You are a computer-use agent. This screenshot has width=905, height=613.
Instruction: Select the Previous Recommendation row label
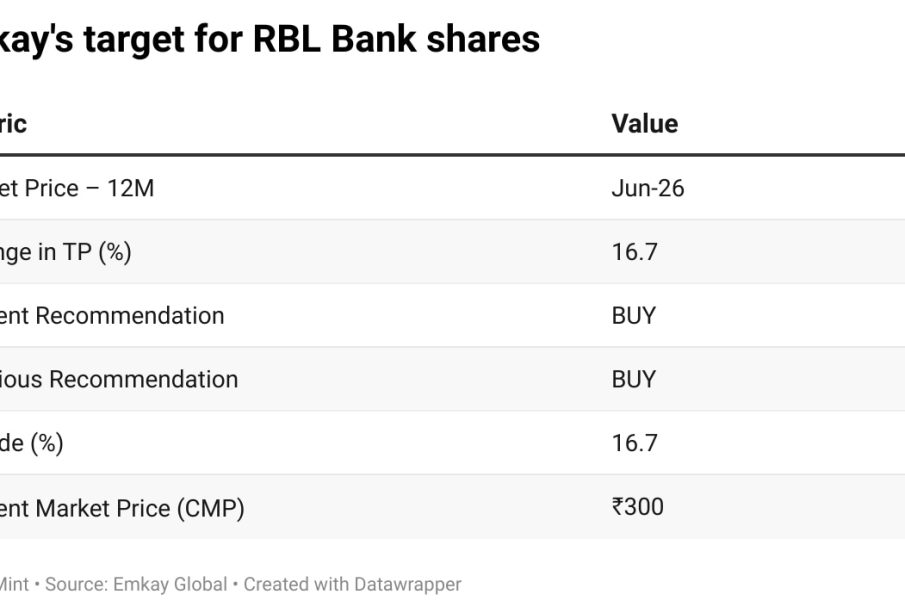[x=119, y=380]
